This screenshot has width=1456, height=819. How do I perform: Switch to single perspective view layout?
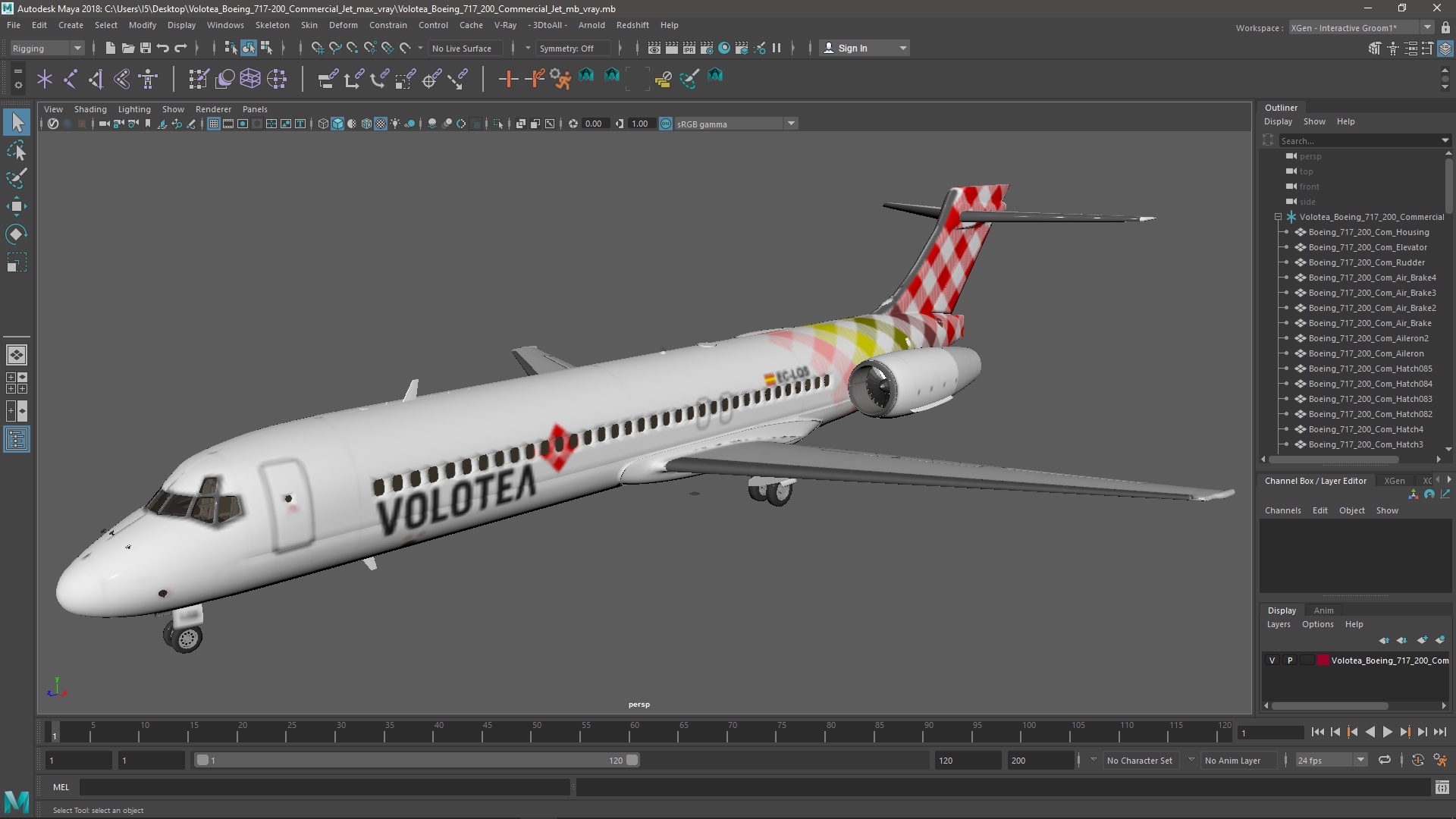coord(17,354)
